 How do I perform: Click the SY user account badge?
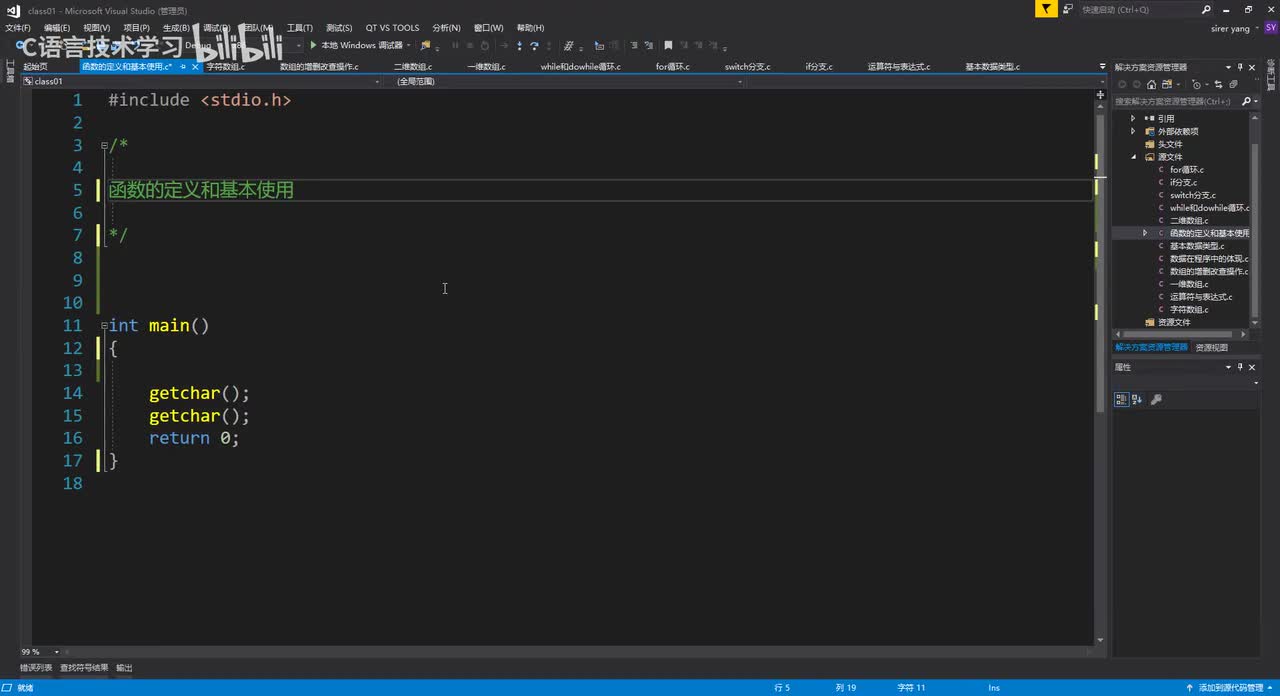(1271, 28)
